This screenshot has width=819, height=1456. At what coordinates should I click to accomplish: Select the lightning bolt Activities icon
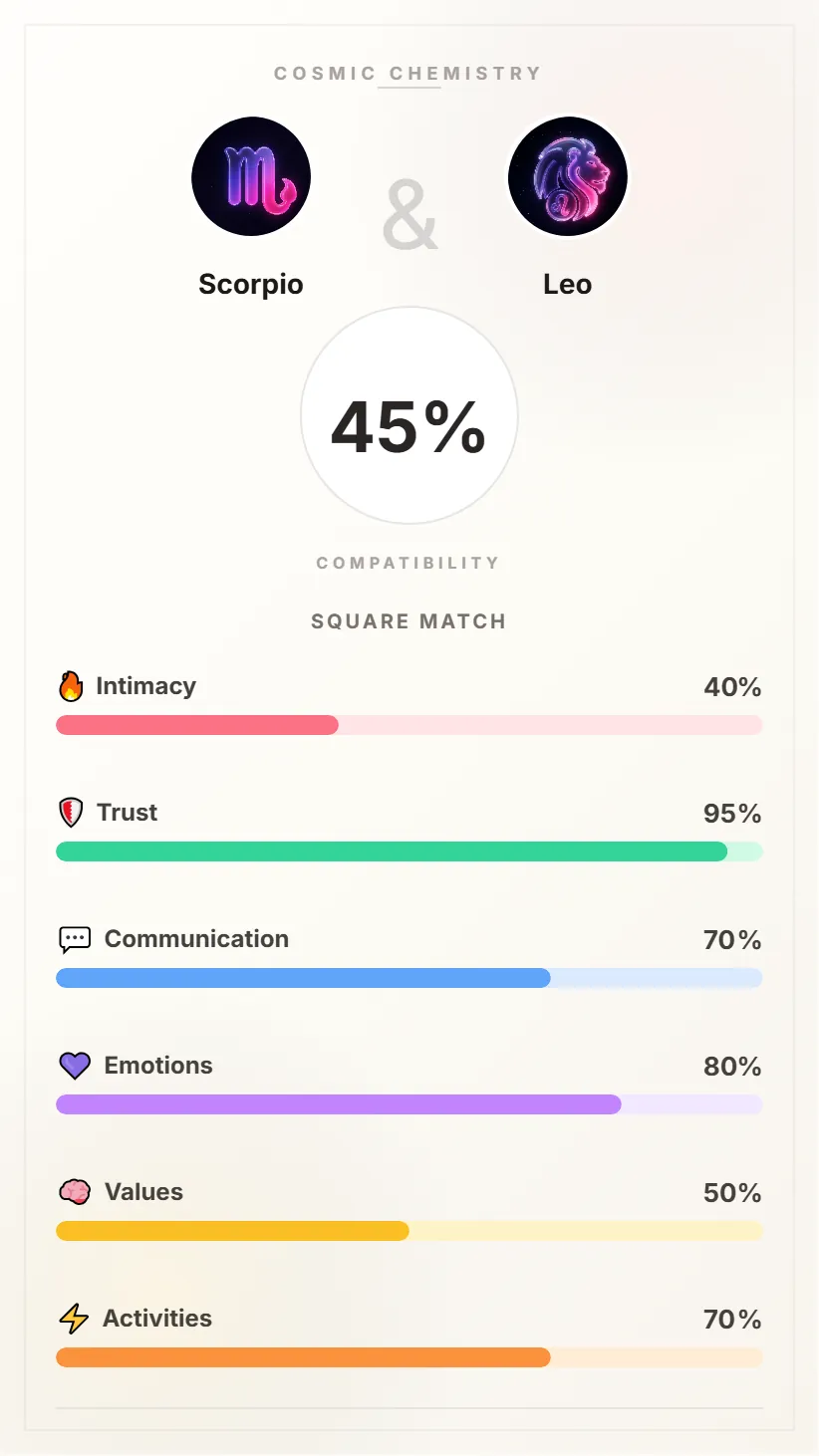point(72,1318)
